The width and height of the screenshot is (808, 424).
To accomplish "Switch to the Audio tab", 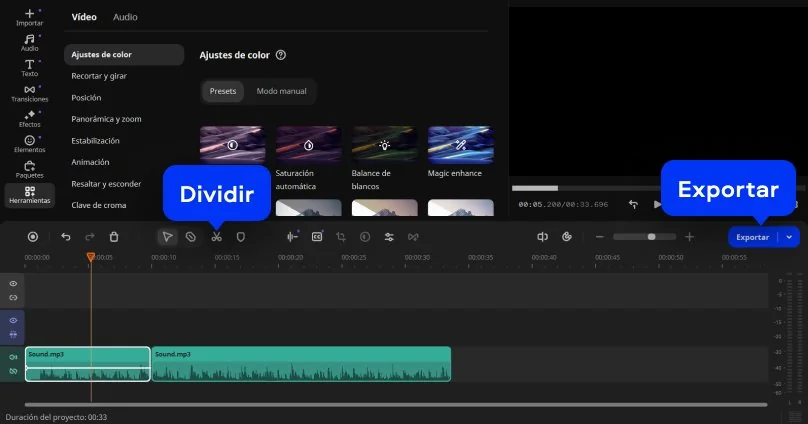I will click(125, 17).
